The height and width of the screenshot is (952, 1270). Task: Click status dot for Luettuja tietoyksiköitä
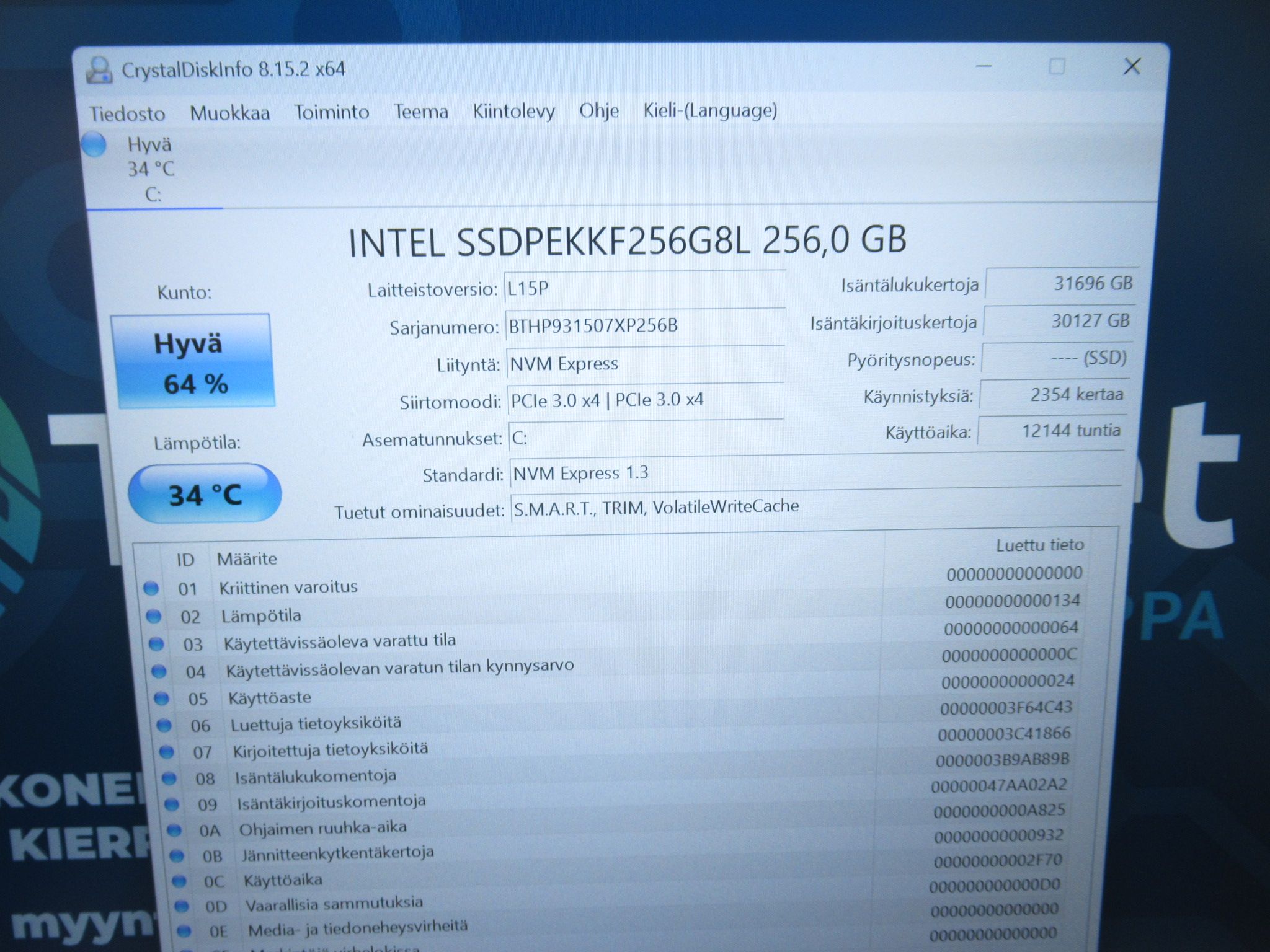(x=164, y=725)
